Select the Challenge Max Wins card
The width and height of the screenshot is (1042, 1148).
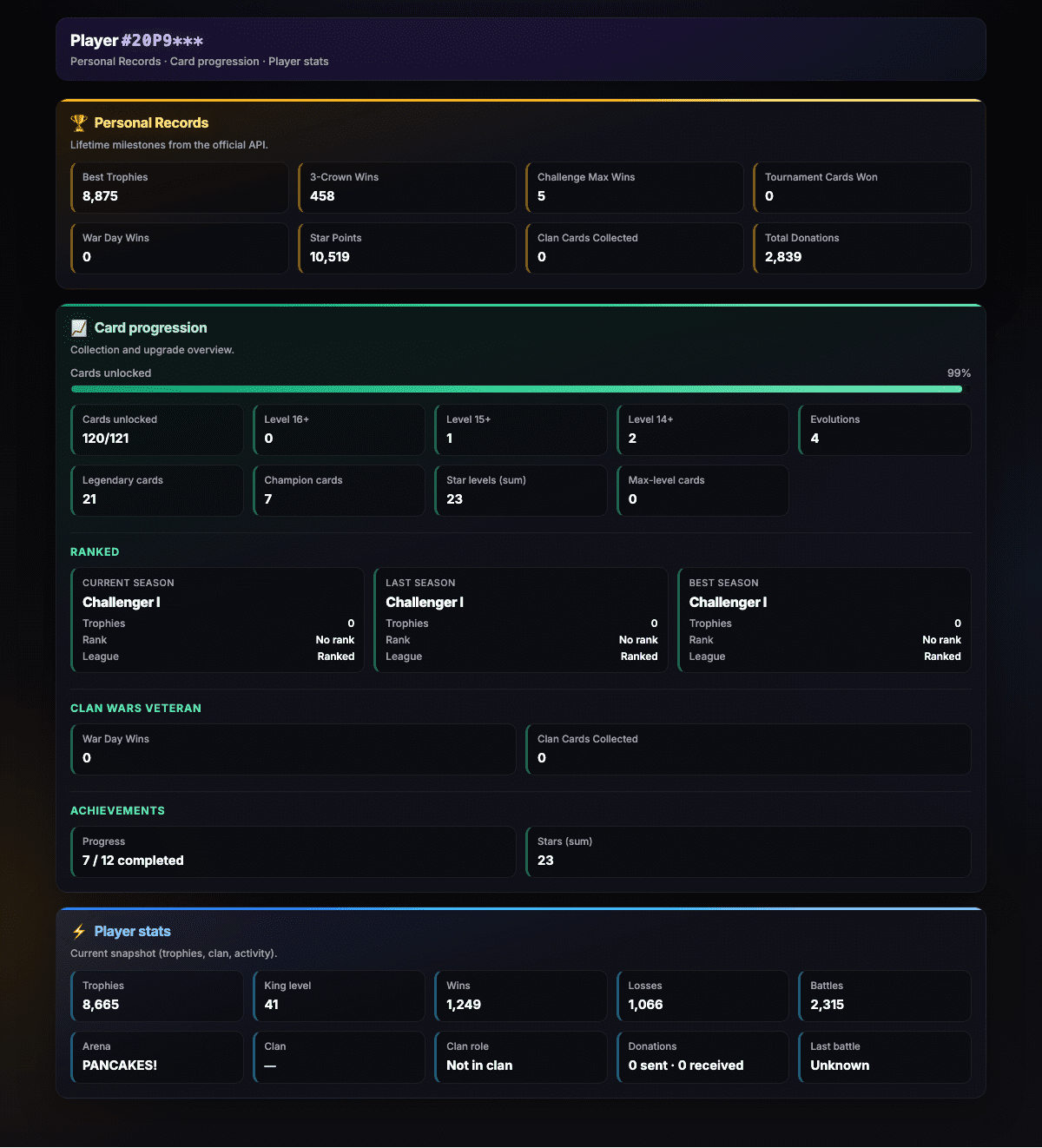point(635,188)
